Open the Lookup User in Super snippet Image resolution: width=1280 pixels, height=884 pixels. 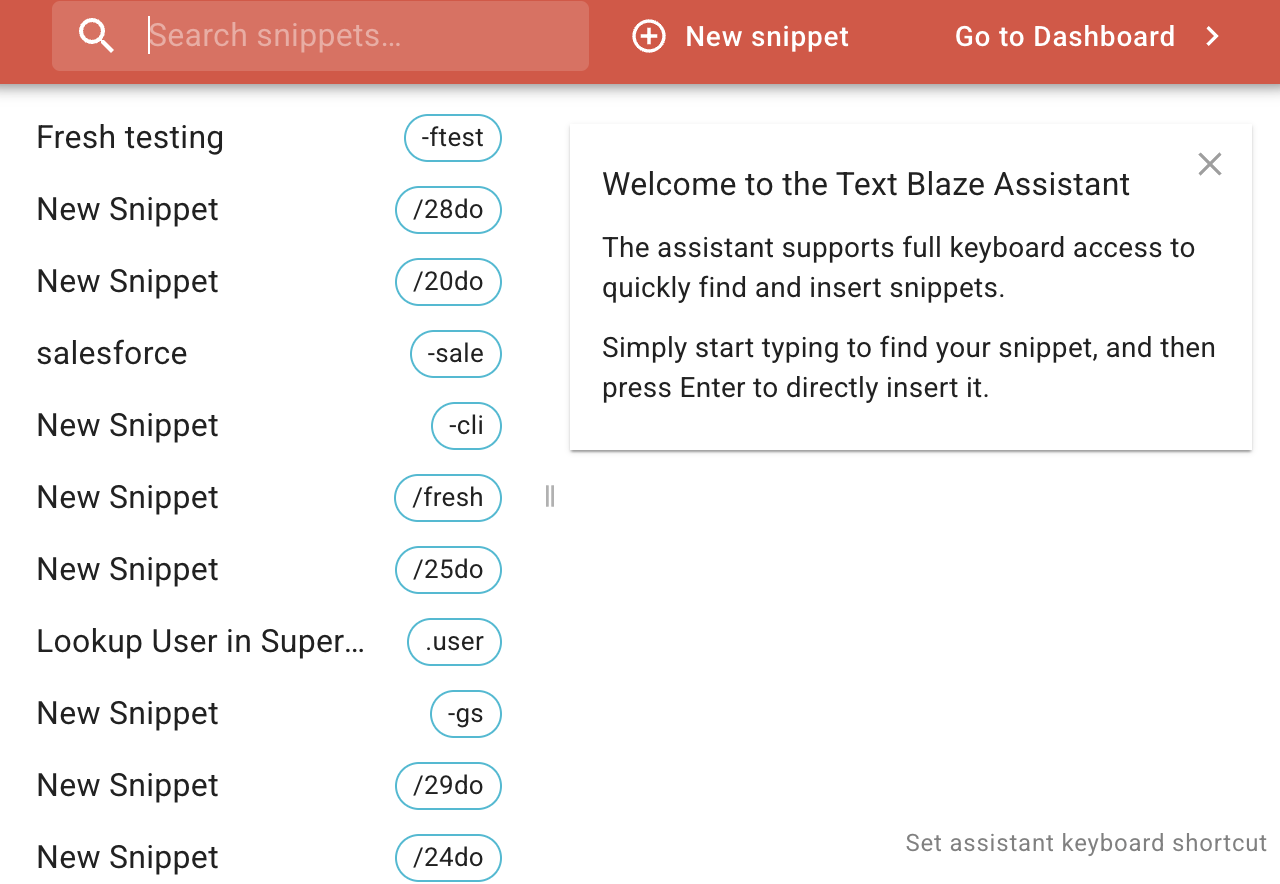[x=200, y=642]
